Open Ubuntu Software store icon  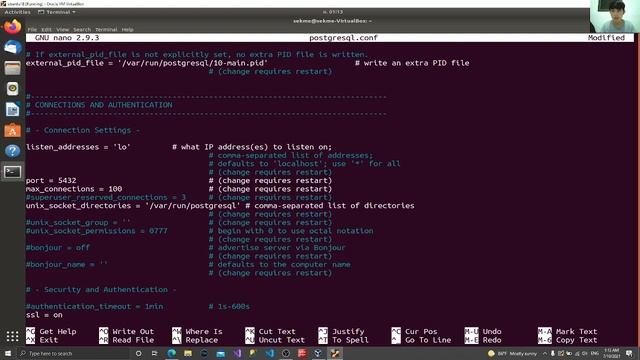pos(12,130)
